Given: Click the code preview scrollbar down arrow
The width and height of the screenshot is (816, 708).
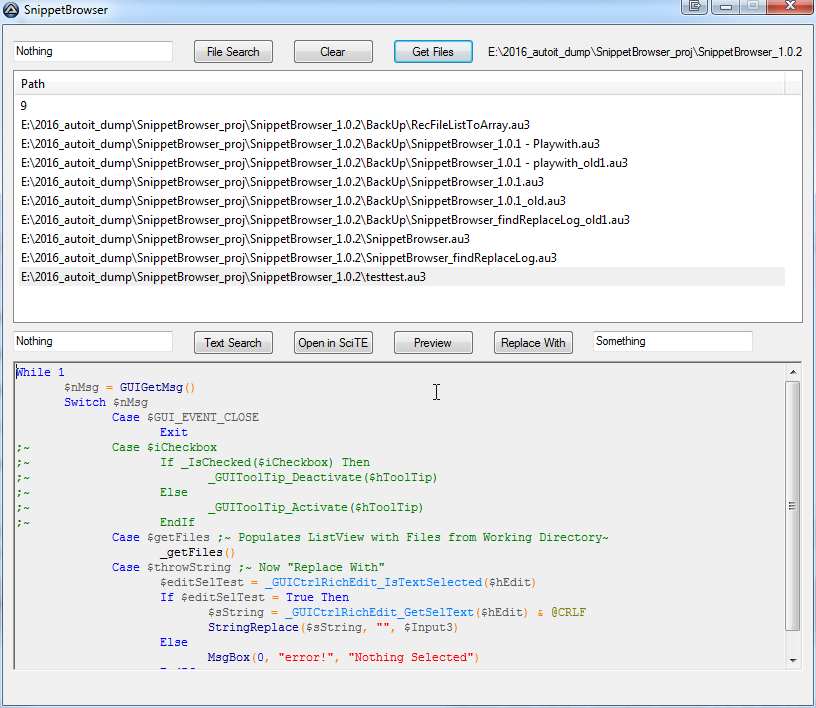Looking at the screenshot, I should click(793, 660).
